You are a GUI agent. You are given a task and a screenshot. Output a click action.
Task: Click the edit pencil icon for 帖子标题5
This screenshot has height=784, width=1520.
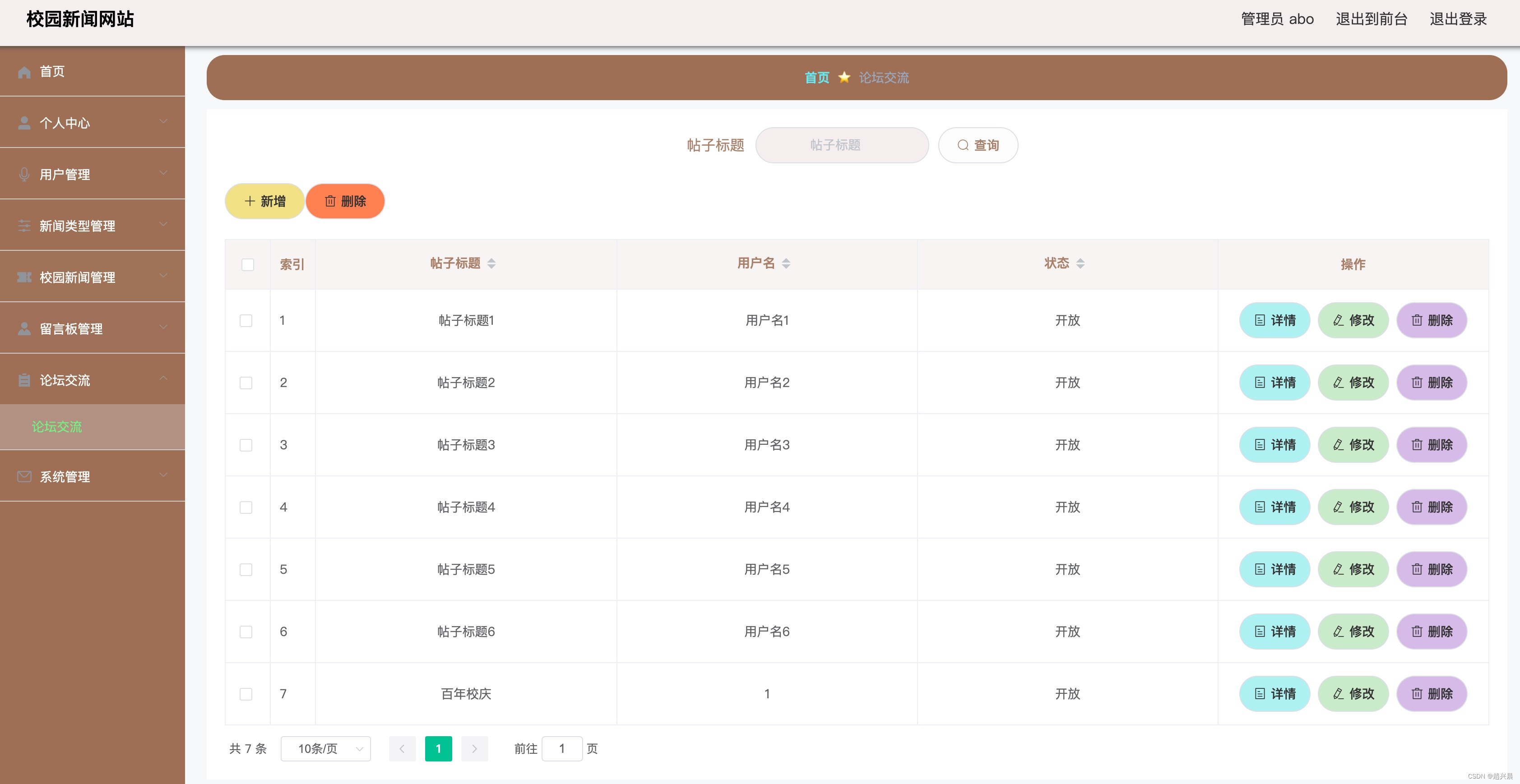point(1338,569)
